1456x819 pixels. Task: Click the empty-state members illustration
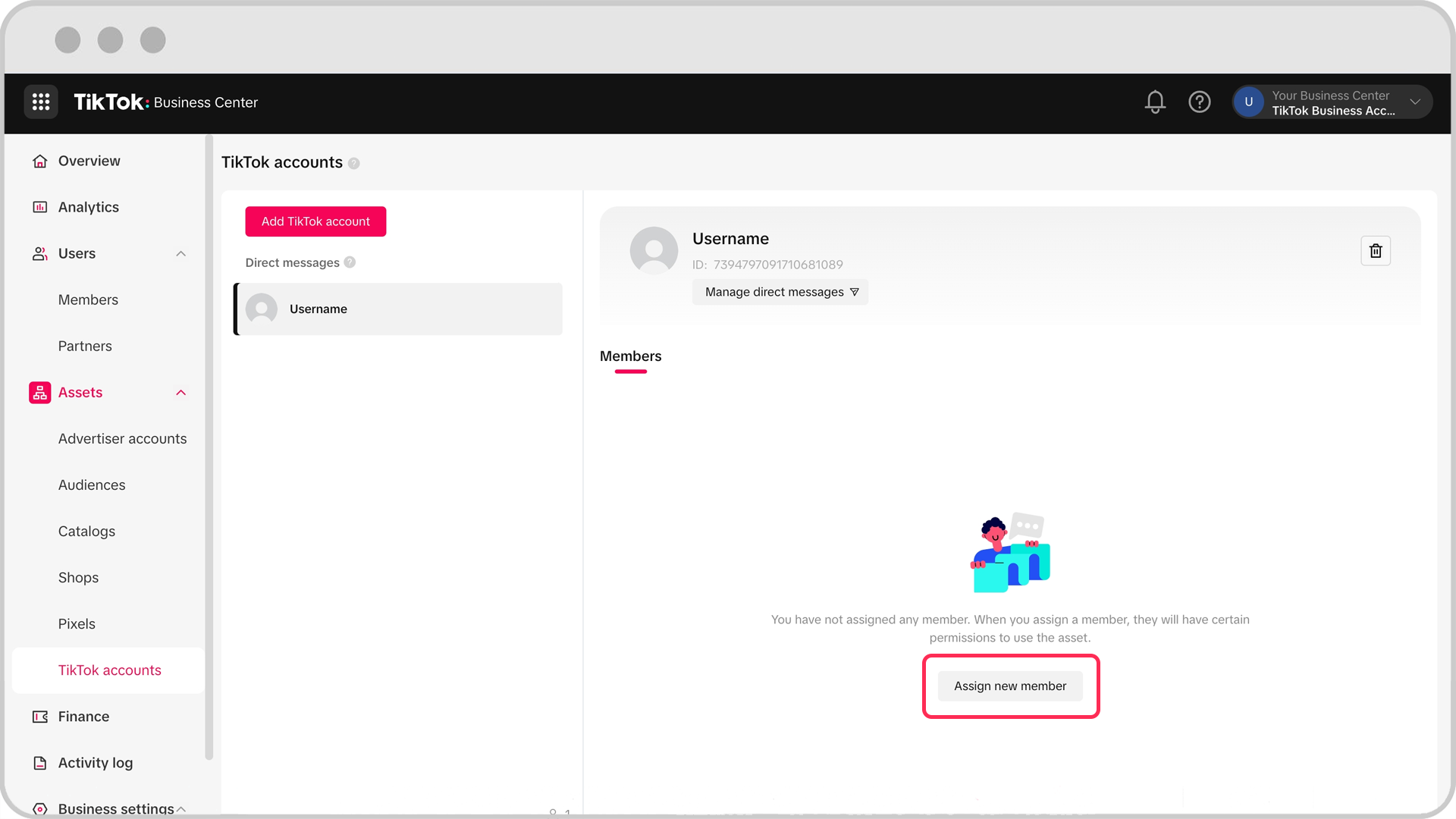coord(1011,553)
